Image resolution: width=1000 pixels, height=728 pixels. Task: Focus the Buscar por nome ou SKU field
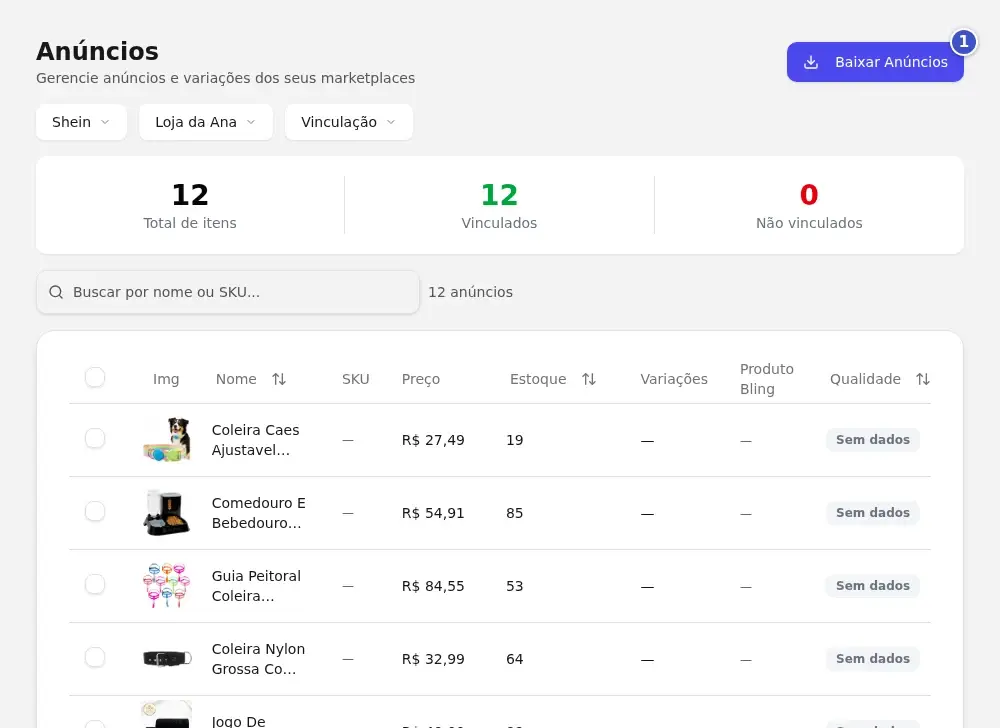click(x=228, y=292)
